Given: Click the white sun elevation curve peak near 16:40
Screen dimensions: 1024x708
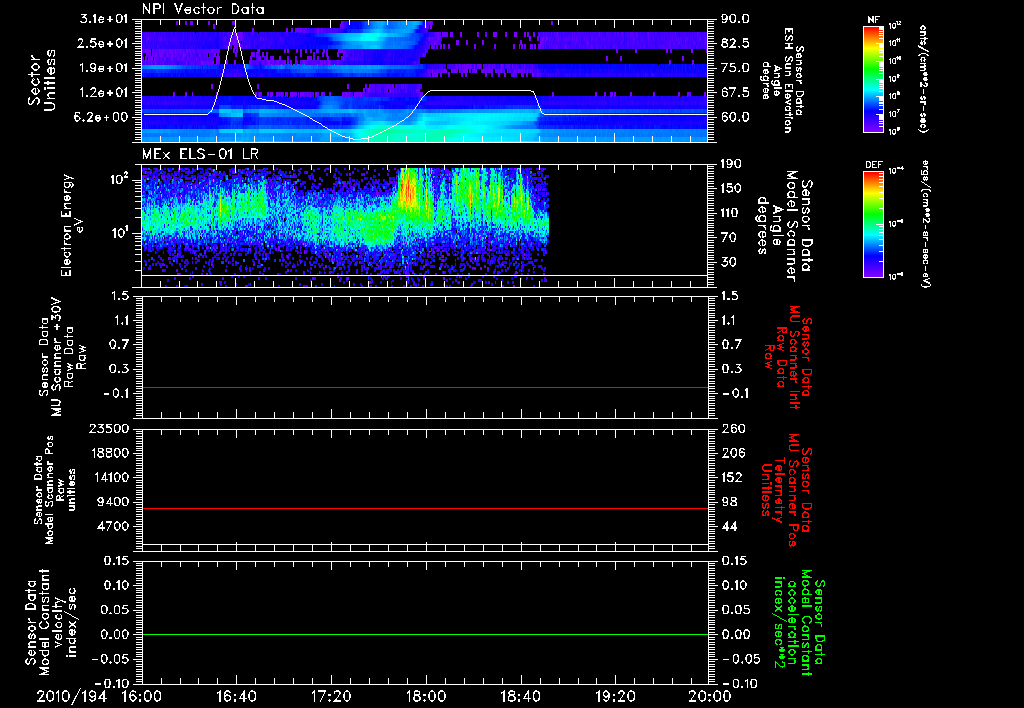Looking at the screenshot, I should coord(234,28).
